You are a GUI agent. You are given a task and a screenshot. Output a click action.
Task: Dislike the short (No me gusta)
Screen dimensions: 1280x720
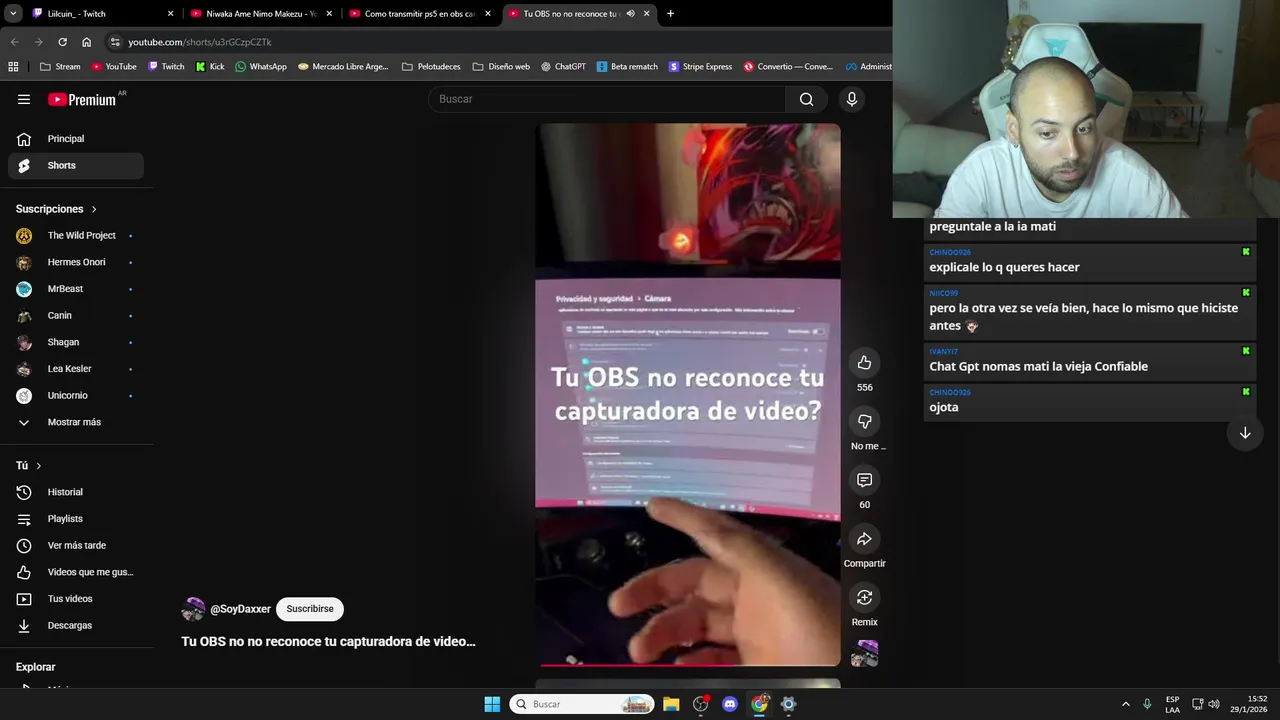point(864,421)
